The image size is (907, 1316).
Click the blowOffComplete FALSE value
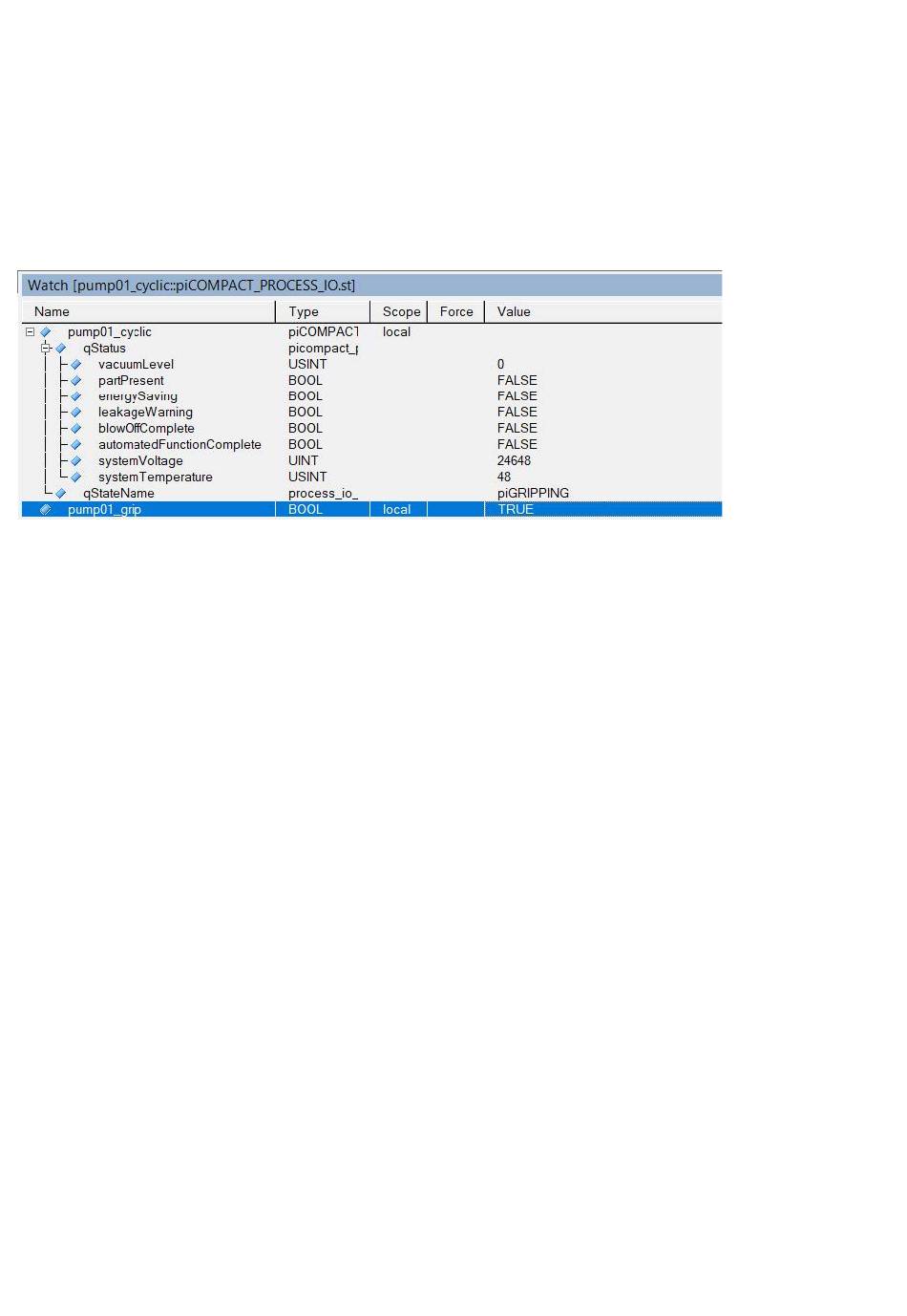click(517, 429)
